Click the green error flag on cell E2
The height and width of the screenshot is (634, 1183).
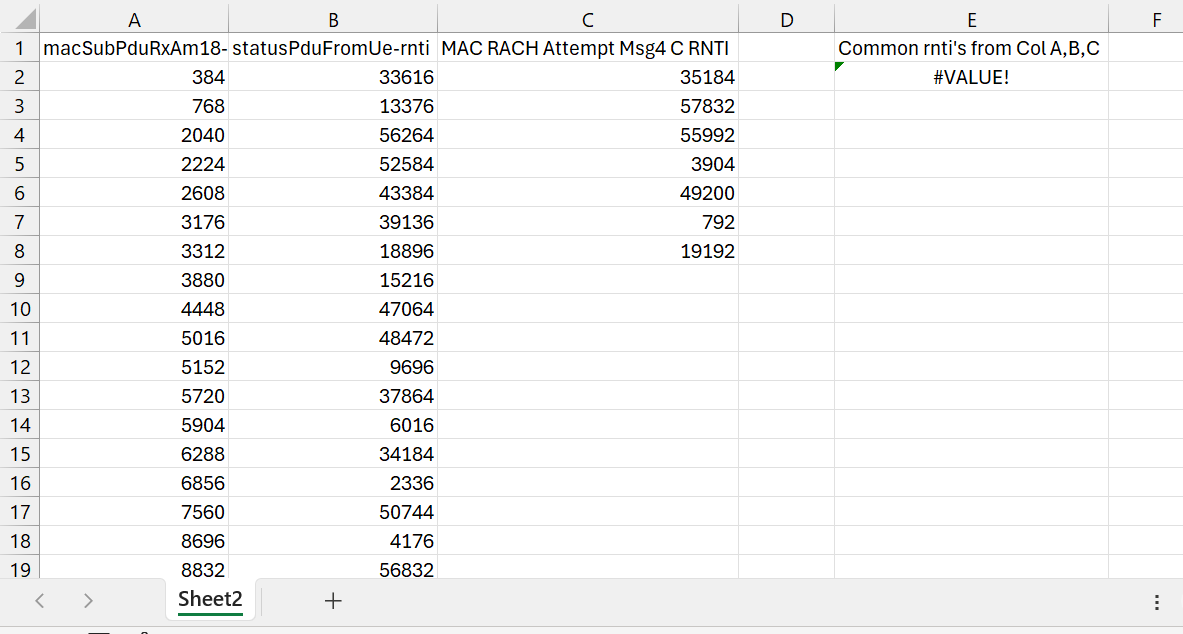tap(839, 64)
